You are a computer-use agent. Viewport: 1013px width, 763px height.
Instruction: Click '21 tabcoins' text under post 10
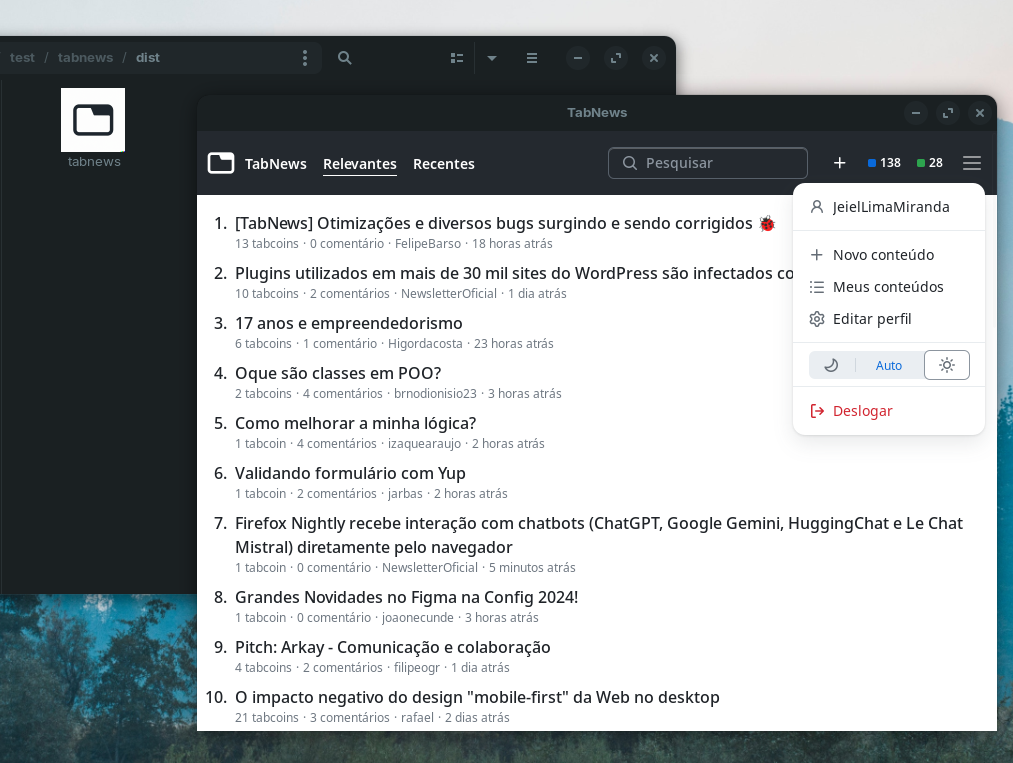pos(267,718)
